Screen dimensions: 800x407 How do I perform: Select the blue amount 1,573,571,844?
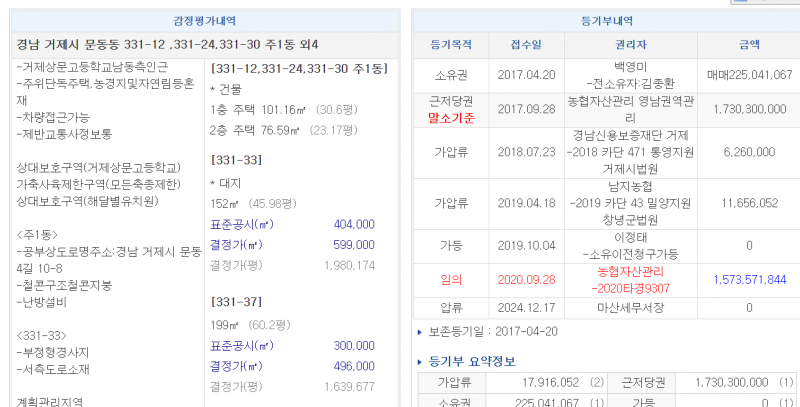(x=752, y=279)
